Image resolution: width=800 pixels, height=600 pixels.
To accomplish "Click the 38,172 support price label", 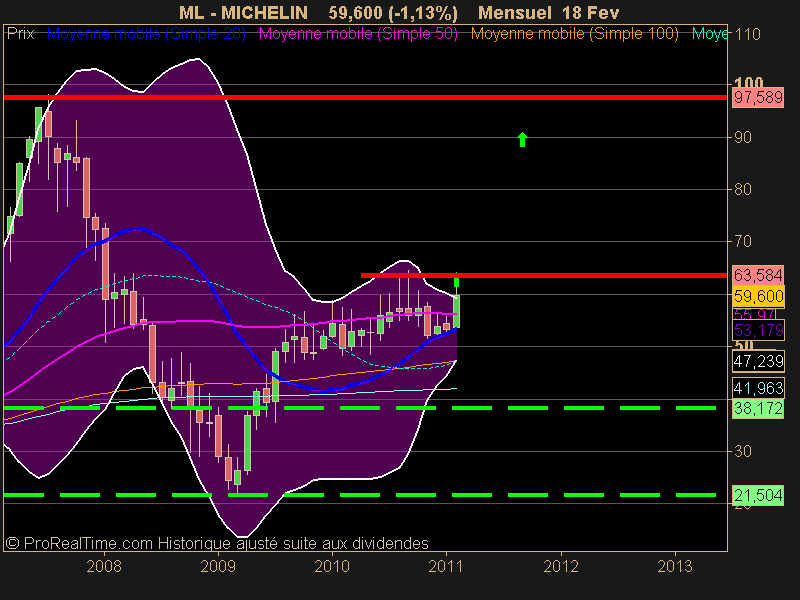I will [758, 408].
